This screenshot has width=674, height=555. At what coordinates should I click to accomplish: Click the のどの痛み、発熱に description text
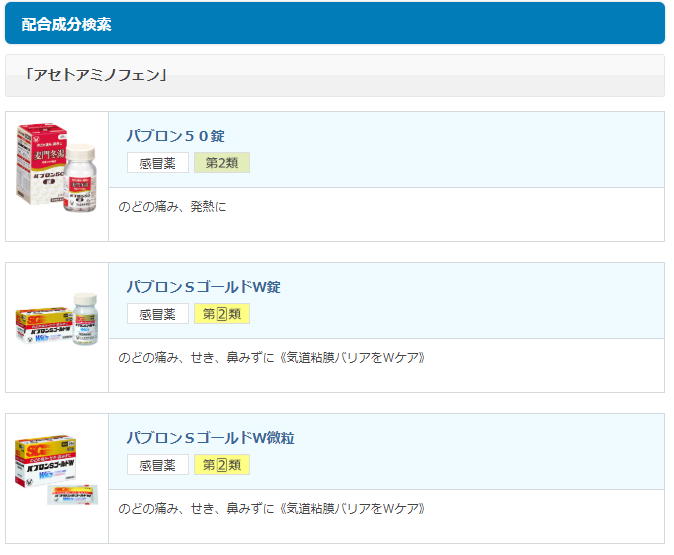(172, 207)
